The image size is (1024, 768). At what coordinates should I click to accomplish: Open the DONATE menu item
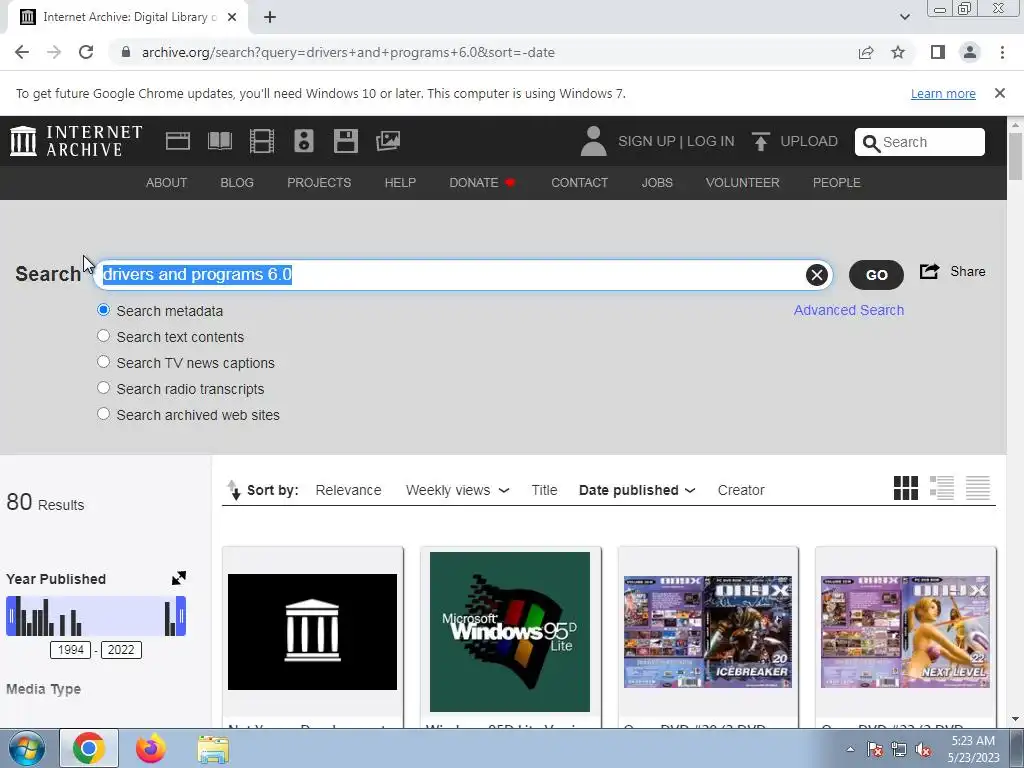click(x=482, y=183)
